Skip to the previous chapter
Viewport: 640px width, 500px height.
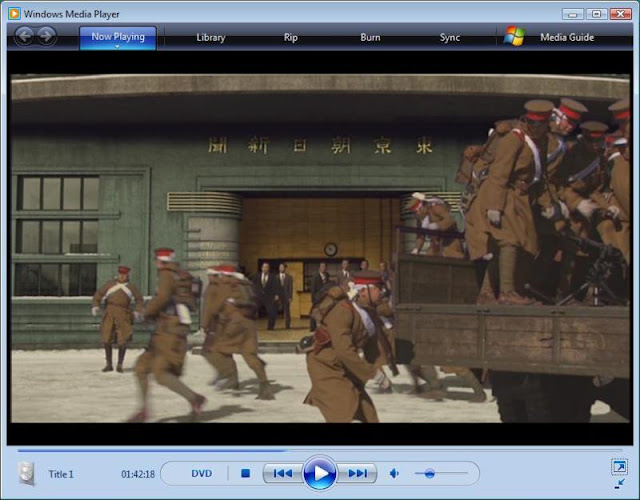[x=283, y=473]
